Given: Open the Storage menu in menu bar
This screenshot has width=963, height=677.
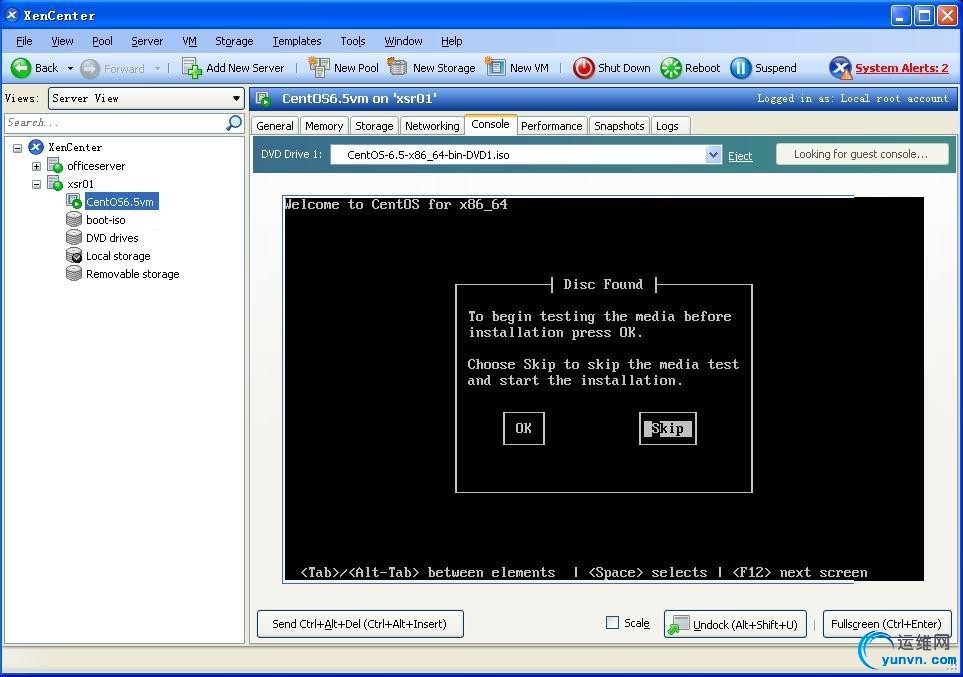Looking at the screenshot, I should 234,41.
